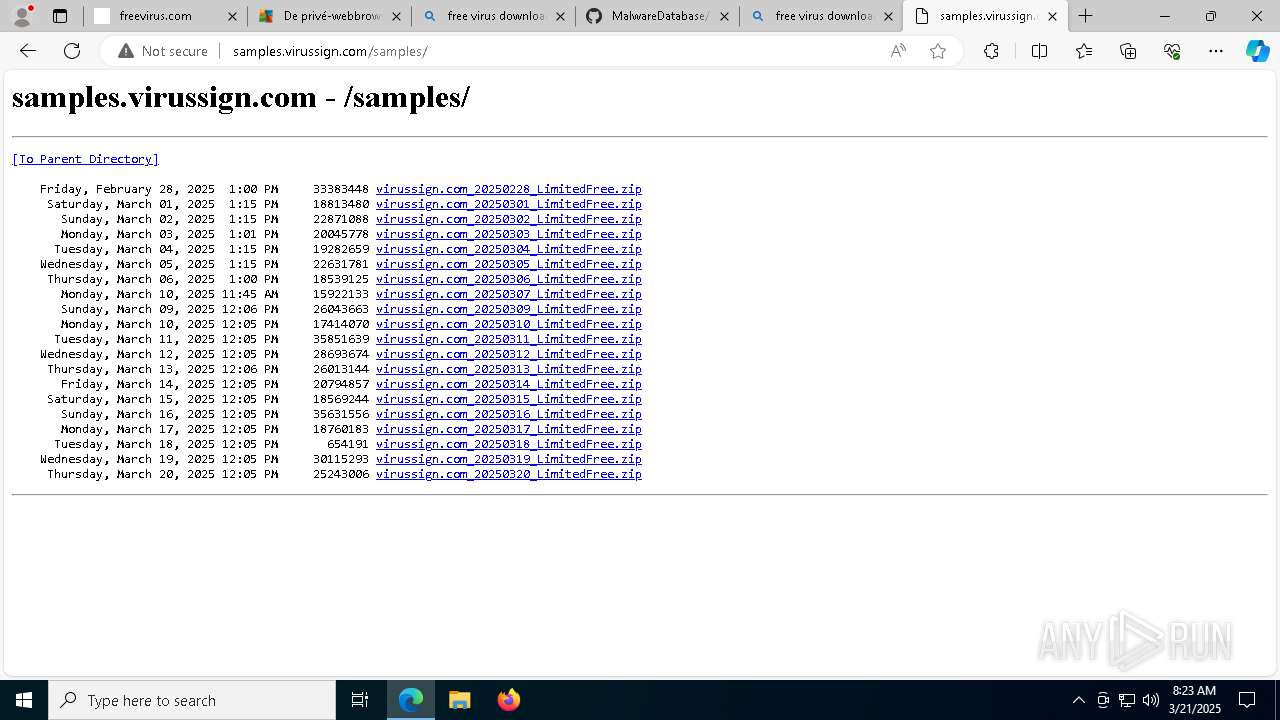1280x720 pixels.
Task: Open File Explorer from the taskbar
Action: tap(459, 700)
